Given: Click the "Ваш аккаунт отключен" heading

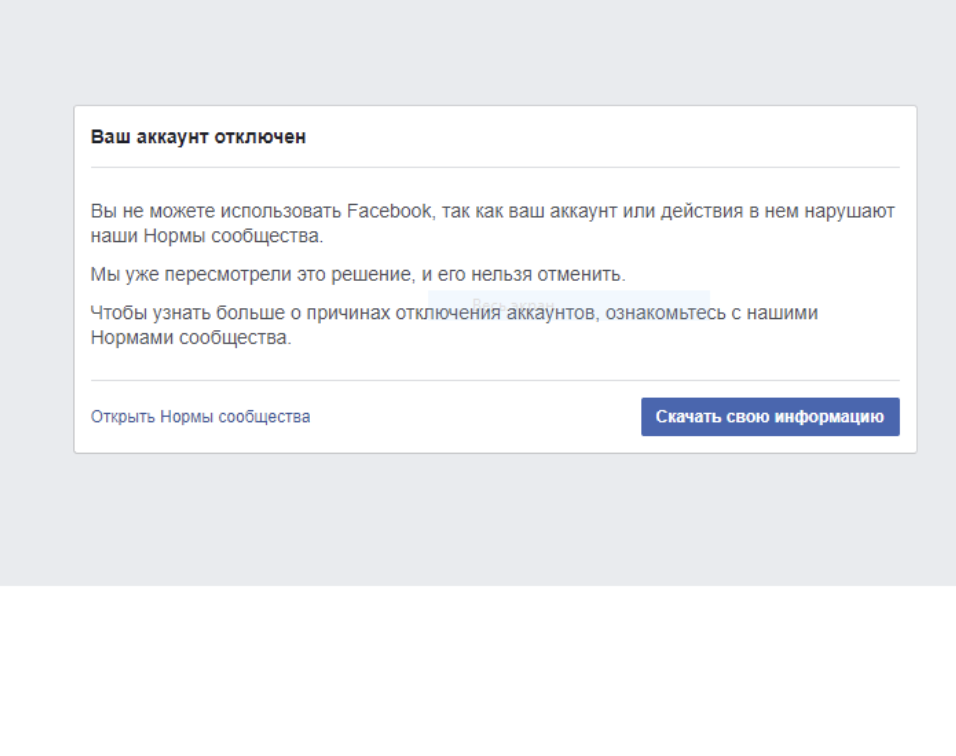Looking at the screenshot, I should point(198,138).
